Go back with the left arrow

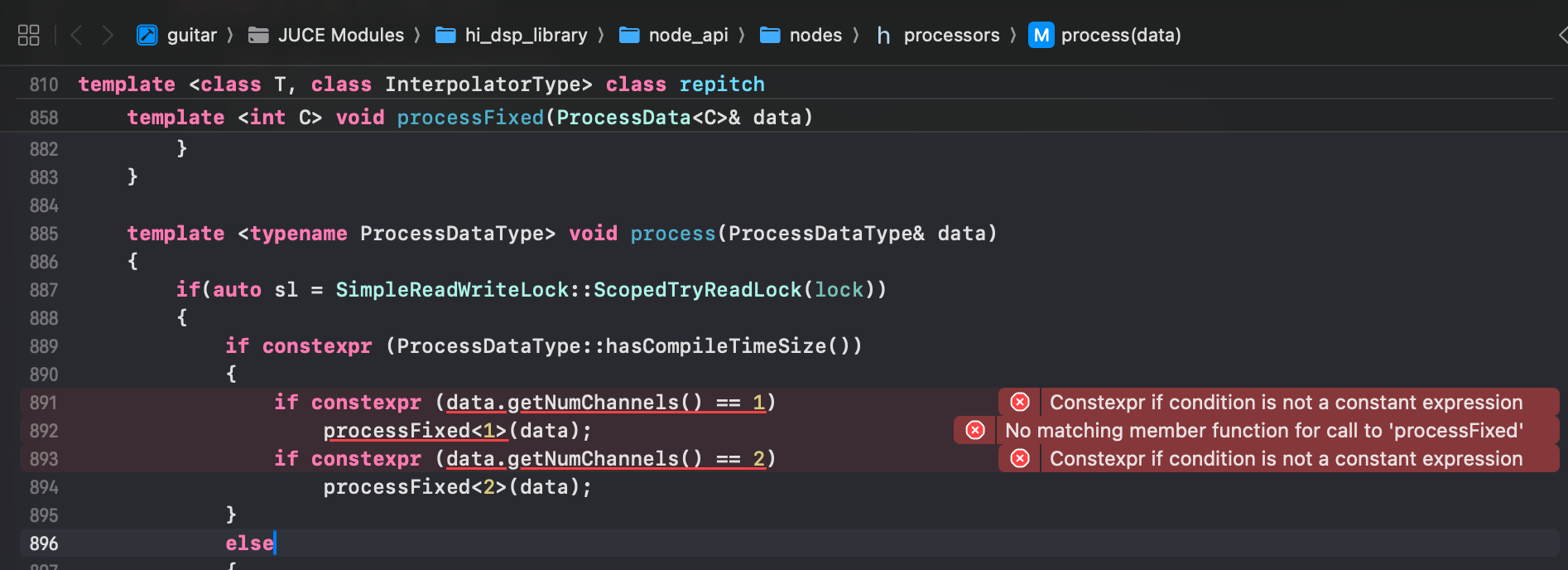pyautogui.click(x=76, y=35)
